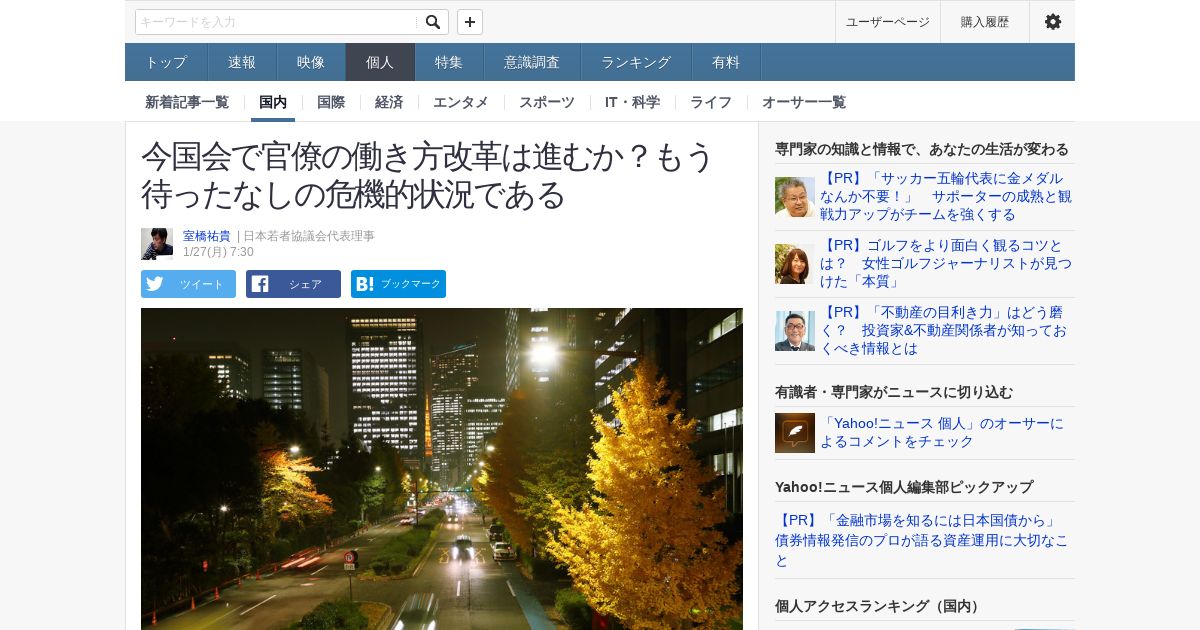The width and height of the screenshot is (1200, 630).
Task: Go to 映像 tab
Action: [311, 62]
